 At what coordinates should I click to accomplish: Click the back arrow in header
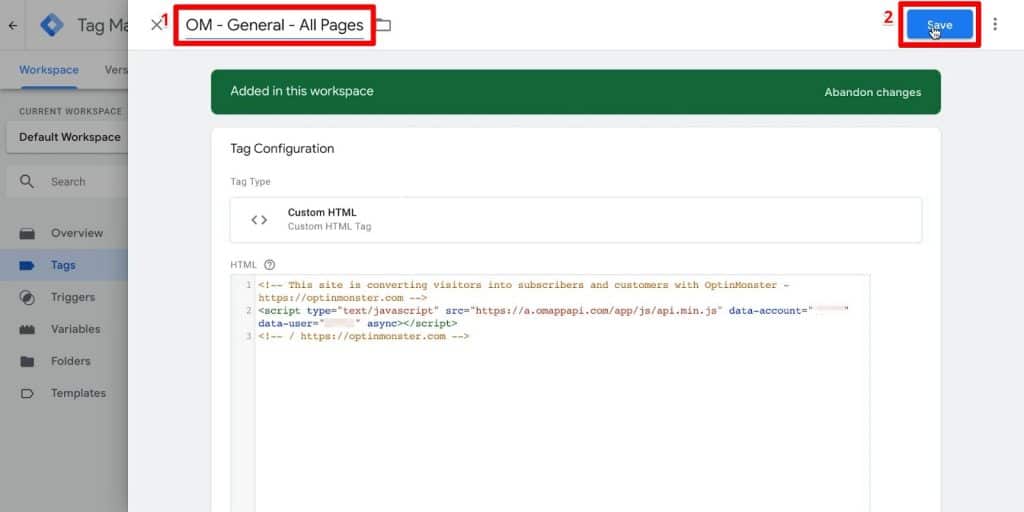coord(13,25)
